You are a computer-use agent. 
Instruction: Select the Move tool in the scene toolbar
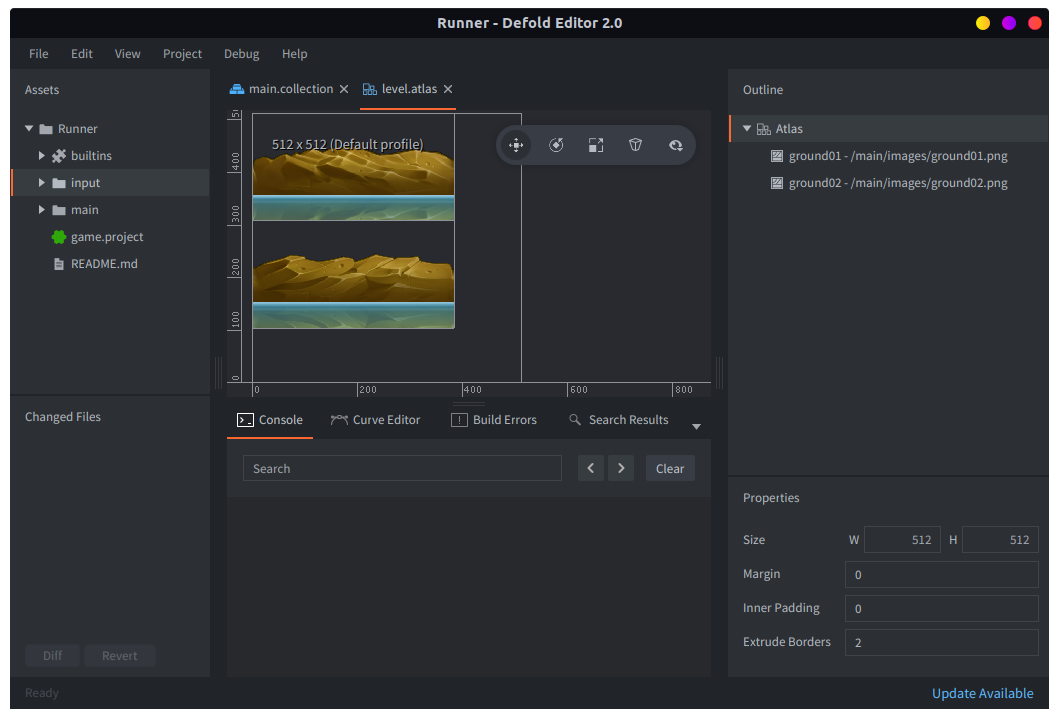pyautogui.click(x=516, y=145)
